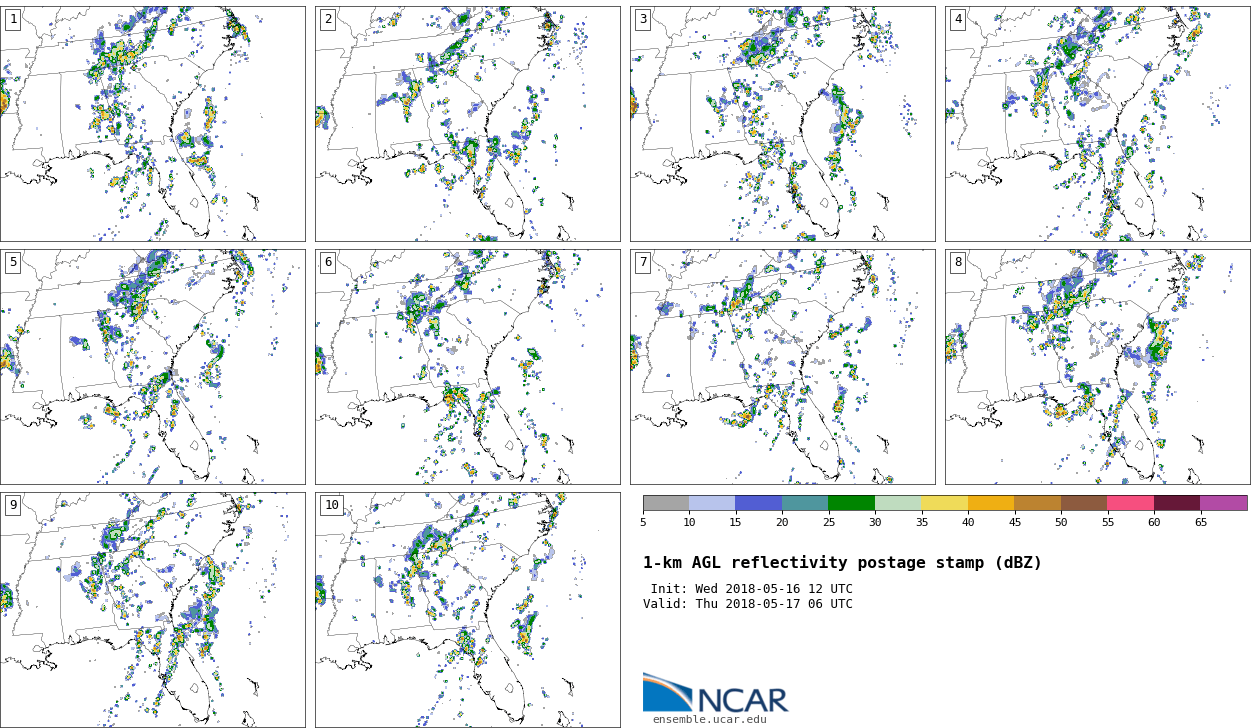Viewport: 1260px width, 728px height.
Task: Select ensemble member 1 map panel
Action: point(153,124)
